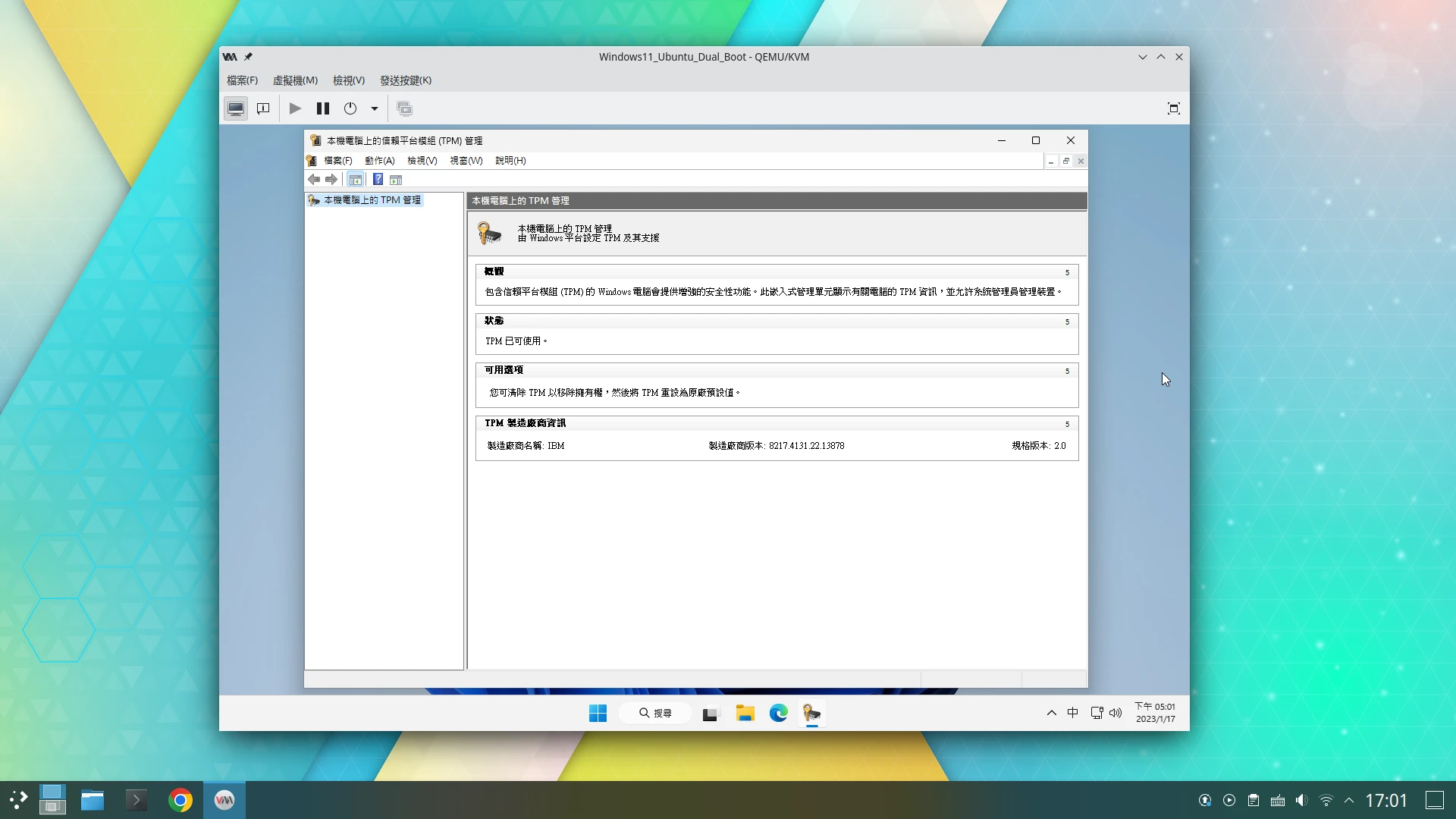Click the power off button on toolbar
This screenshot has width=1456, height=819.
click(350, 108)
